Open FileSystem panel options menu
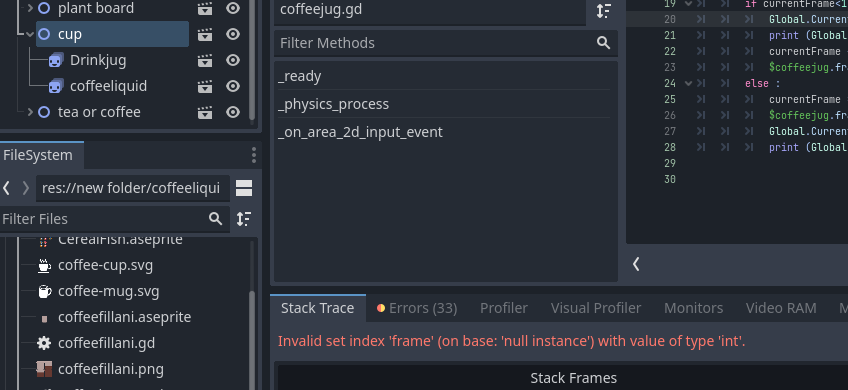848x390 pixels. (254, 155)
